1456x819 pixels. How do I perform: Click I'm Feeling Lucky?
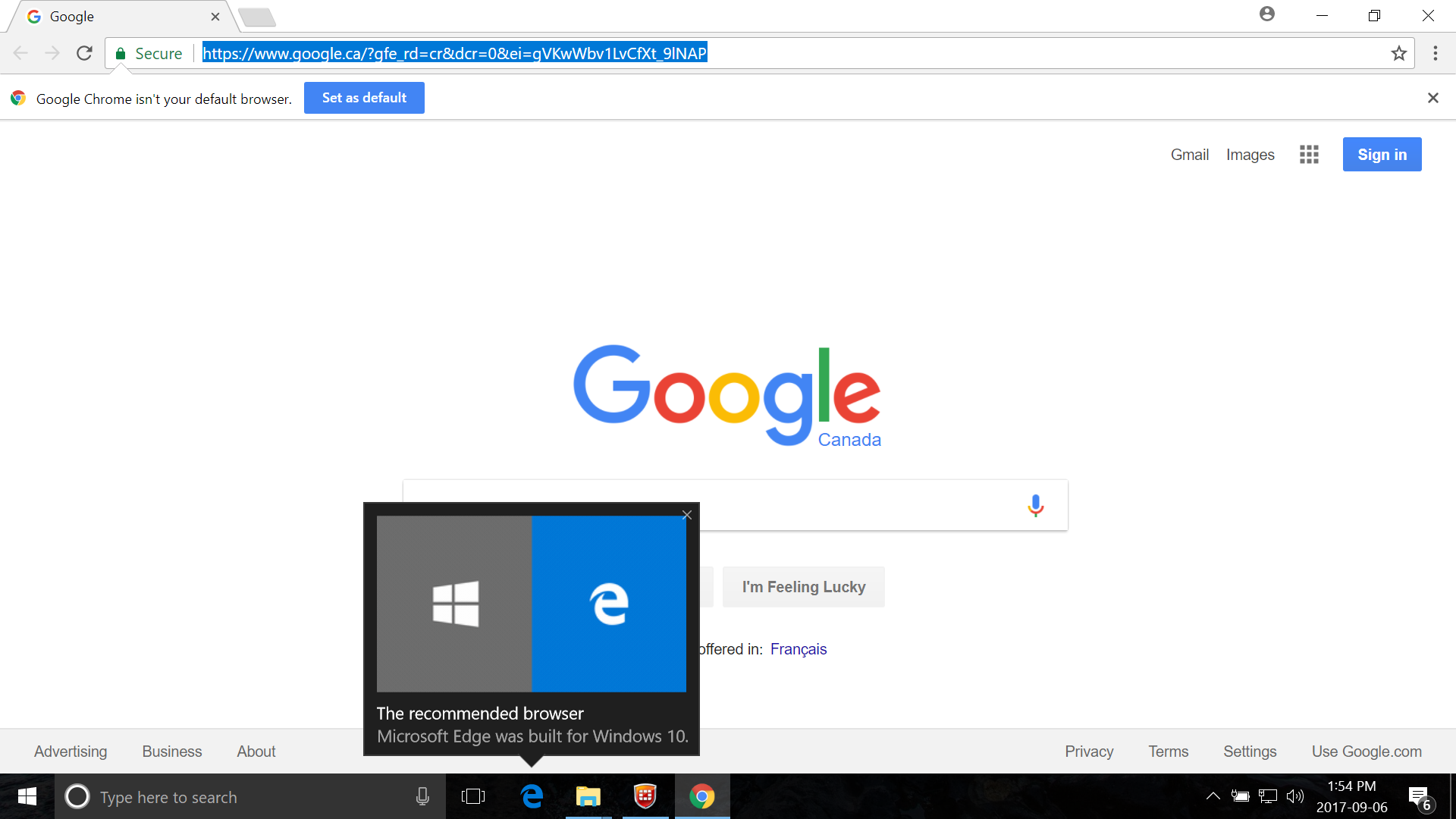pyautogui.click(x=804, y=587)
